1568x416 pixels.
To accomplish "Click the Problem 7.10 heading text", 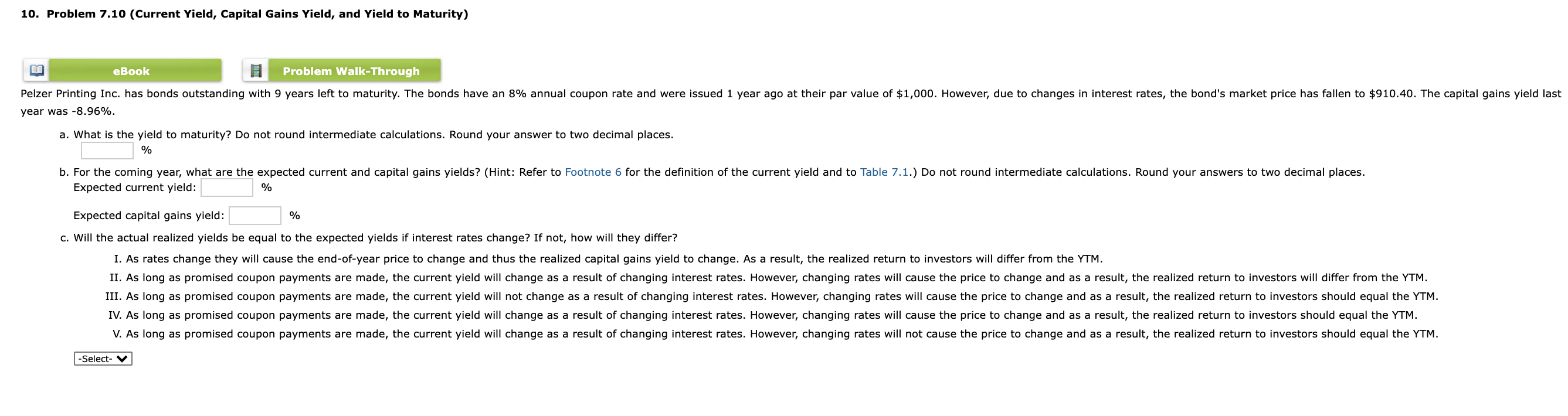I will (242, 13).
